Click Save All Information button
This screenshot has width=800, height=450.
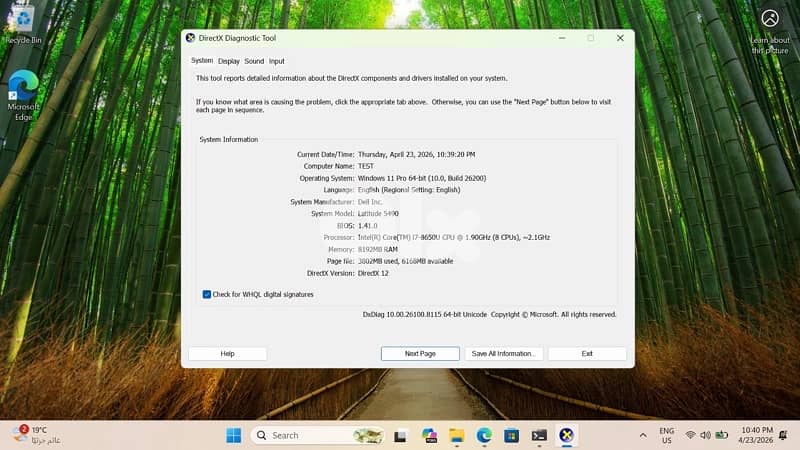coord(504,354)
